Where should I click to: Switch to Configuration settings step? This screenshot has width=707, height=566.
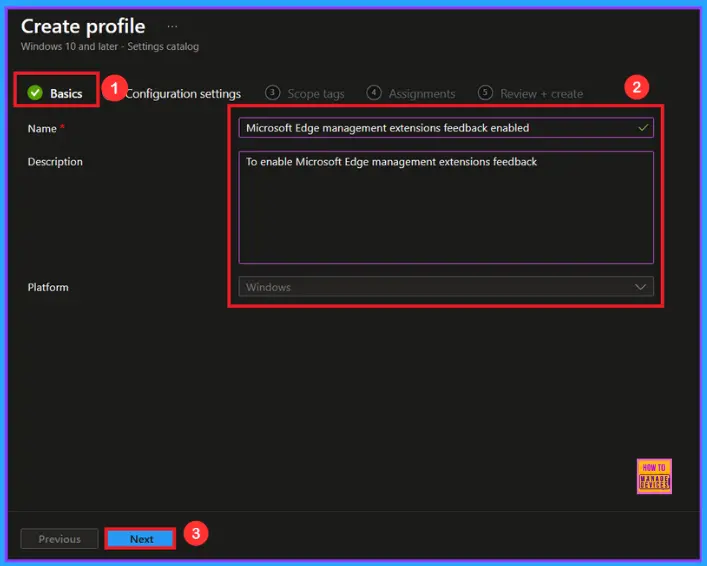[183, 94]
